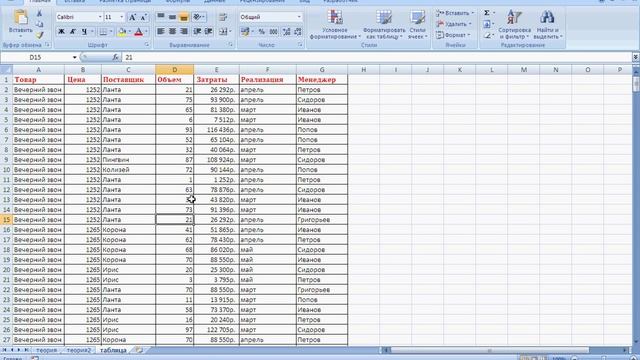Click the Insert Worksheet tab icon
Screen dimensions: 640x360
(139, 351)
